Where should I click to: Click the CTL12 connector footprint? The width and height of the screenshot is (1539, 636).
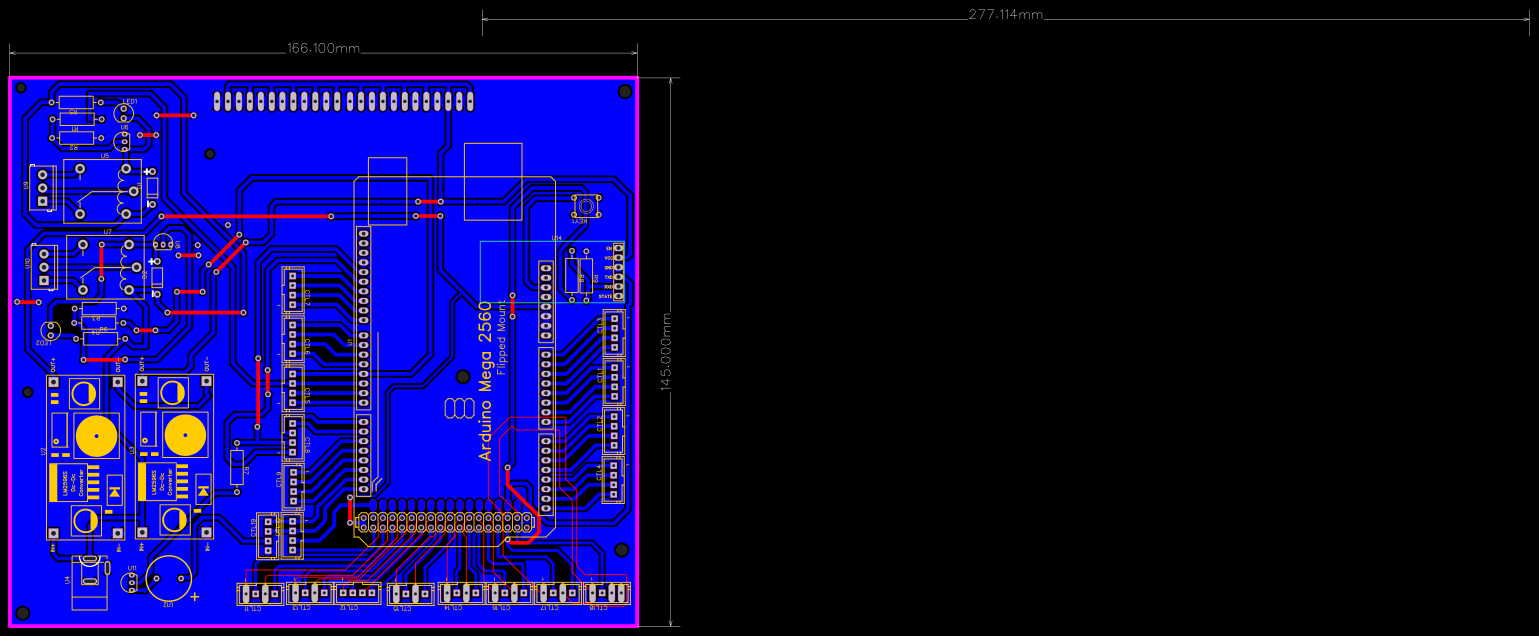(357, 594)
